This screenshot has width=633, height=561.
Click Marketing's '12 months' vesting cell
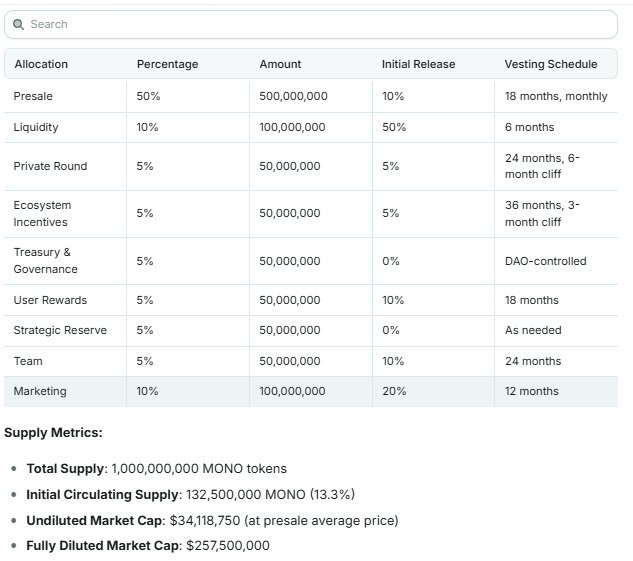556,391
